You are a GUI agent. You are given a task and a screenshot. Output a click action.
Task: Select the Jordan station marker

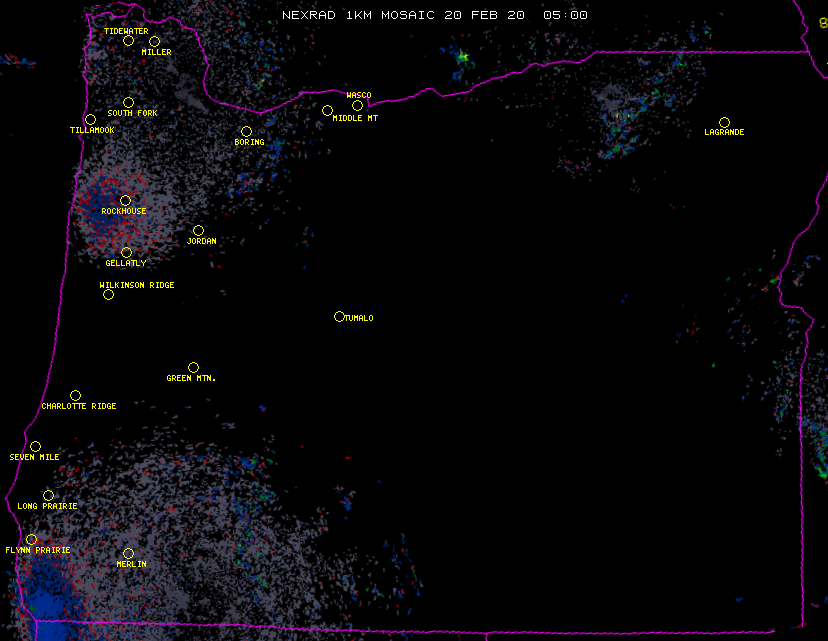click(198, 230)
